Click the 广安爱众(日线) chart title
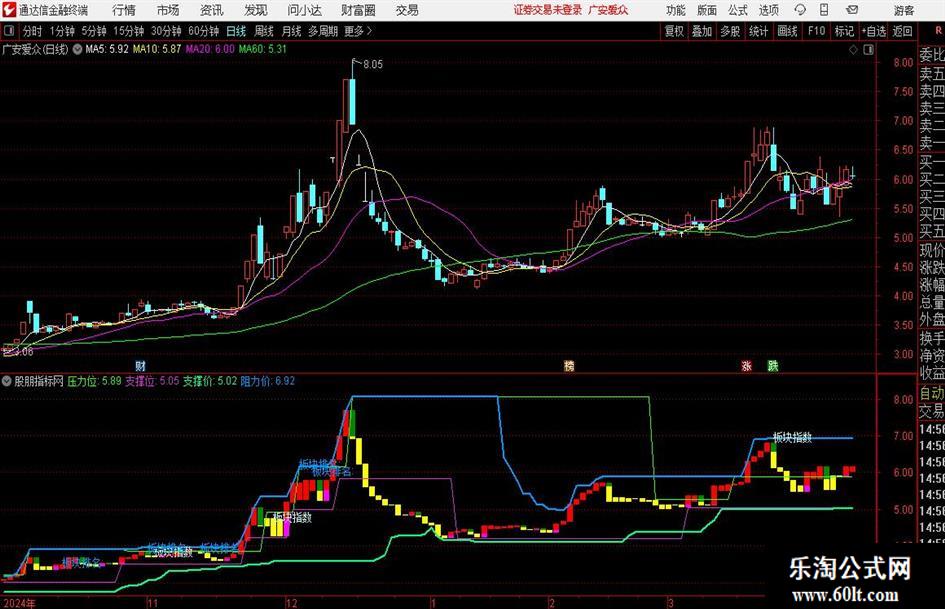The image size is (945, 609). pyautogui.click(x=35, y=49)
